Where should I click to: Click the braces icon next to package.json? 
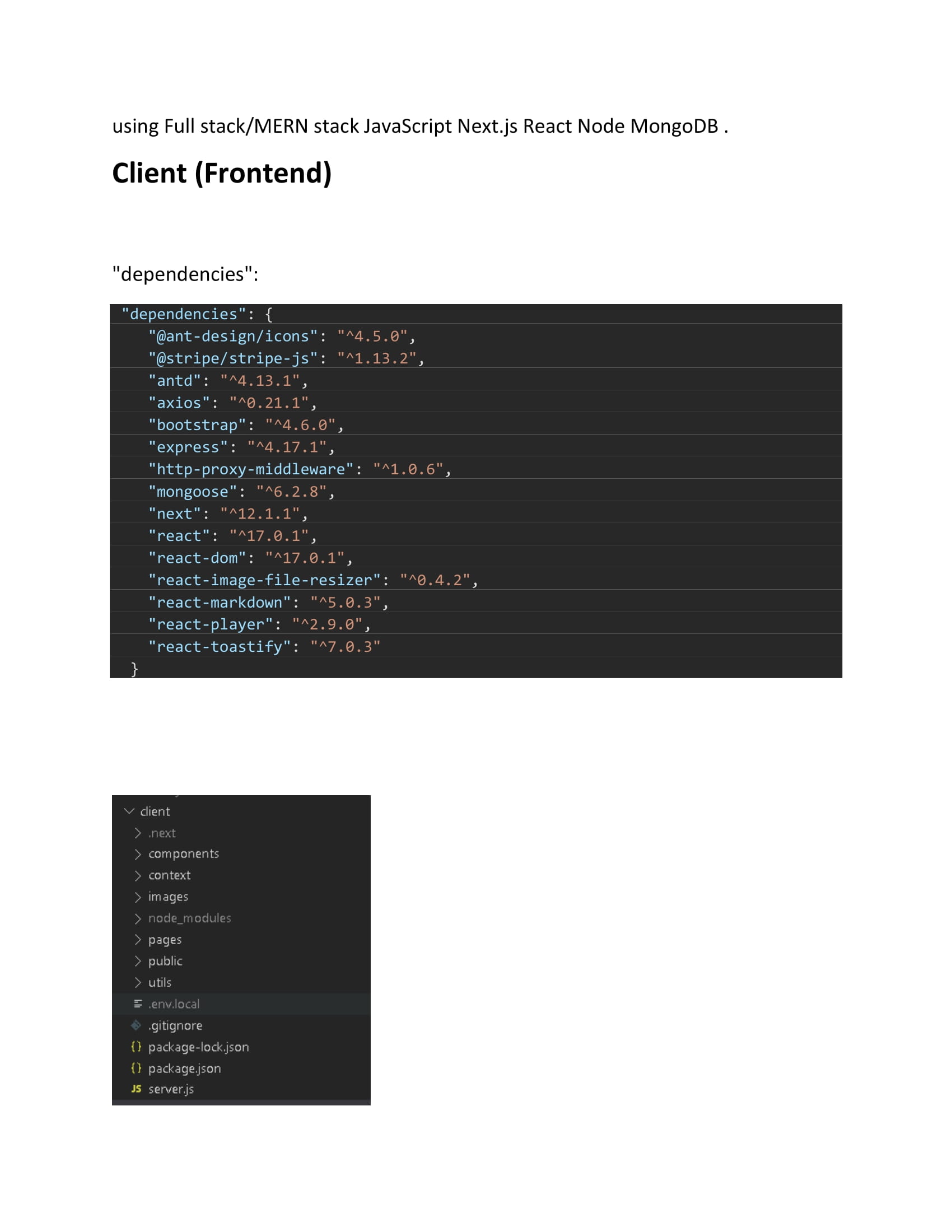click(x=136, y=1068)
